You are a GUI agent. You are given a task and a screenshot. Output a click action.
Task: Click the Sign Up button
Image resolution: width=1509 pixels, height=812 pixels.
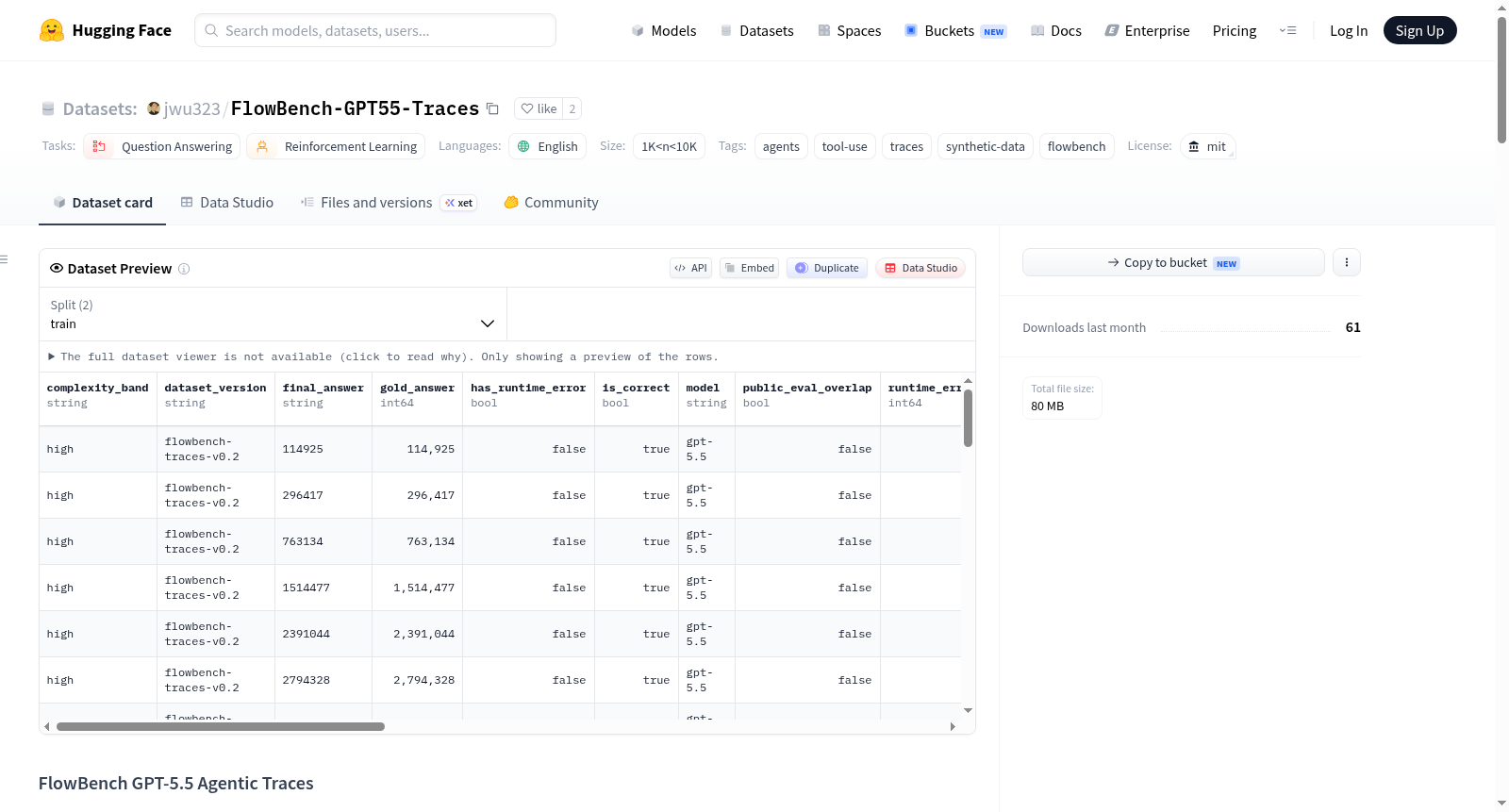coord(1419,30)
